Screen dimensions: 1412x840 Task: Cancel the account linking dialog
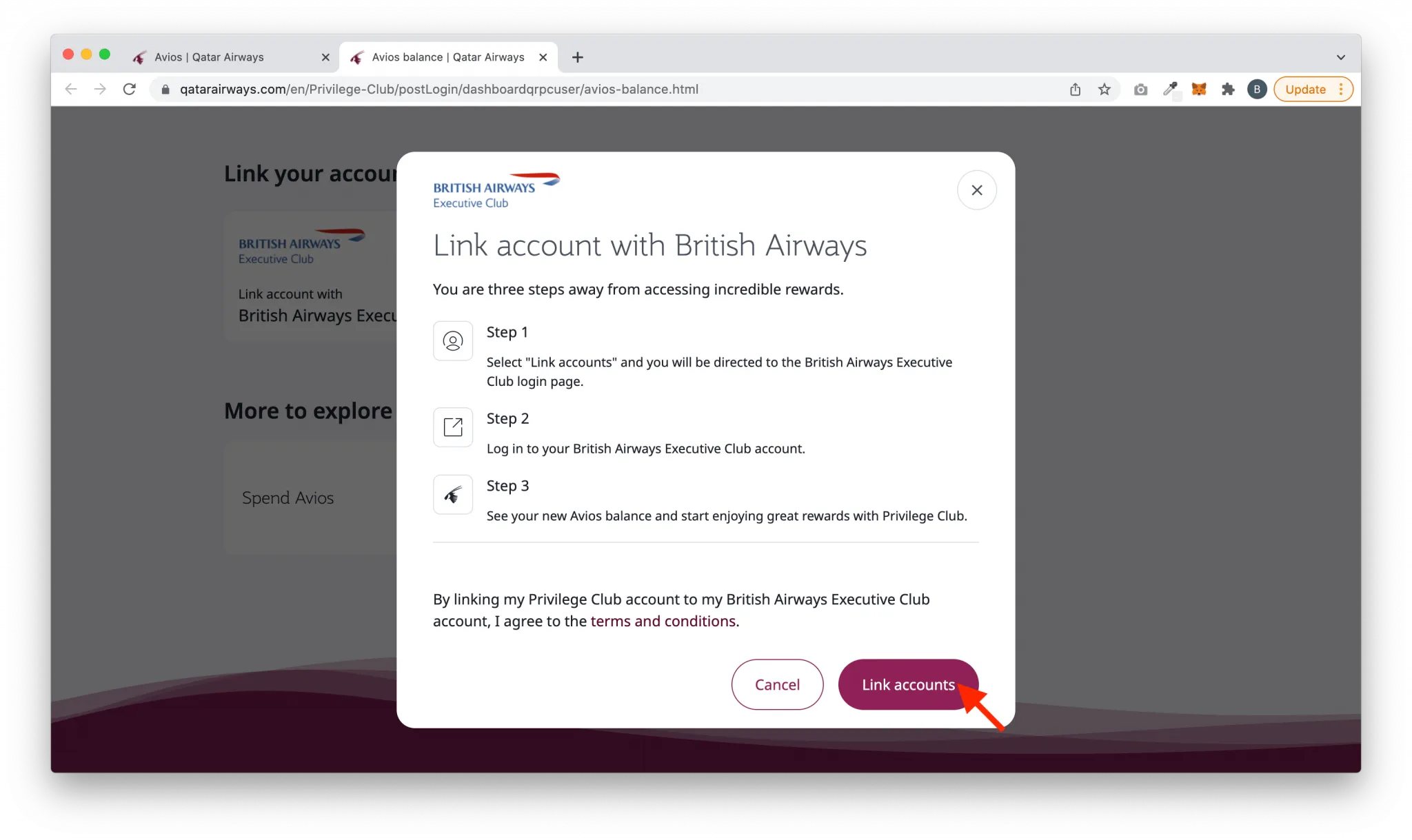click(777, 684)
